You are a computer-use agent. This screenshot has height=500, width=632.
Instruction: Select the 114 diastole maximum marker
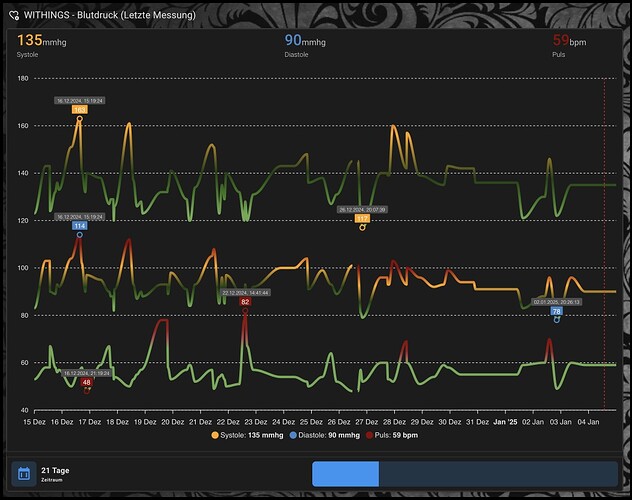pyautogui.click(x=79, y=226)
